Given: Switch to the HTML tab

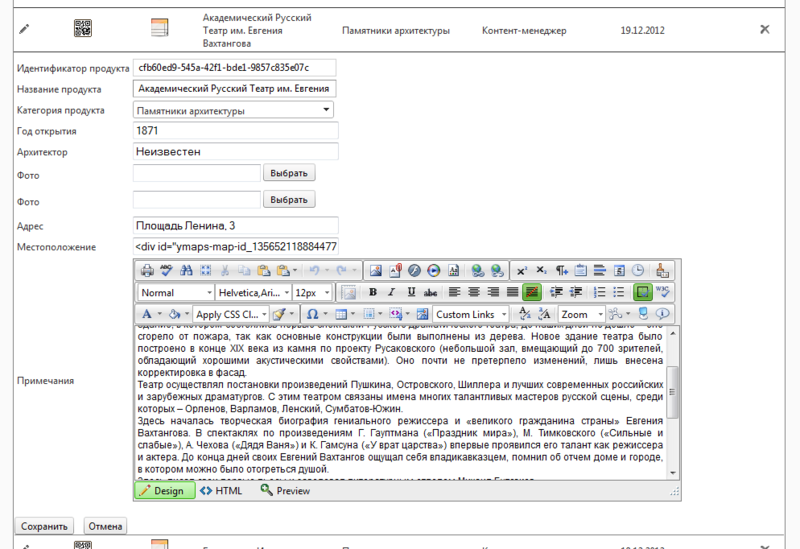Looking at the screenshot, I should coord(221,491).
